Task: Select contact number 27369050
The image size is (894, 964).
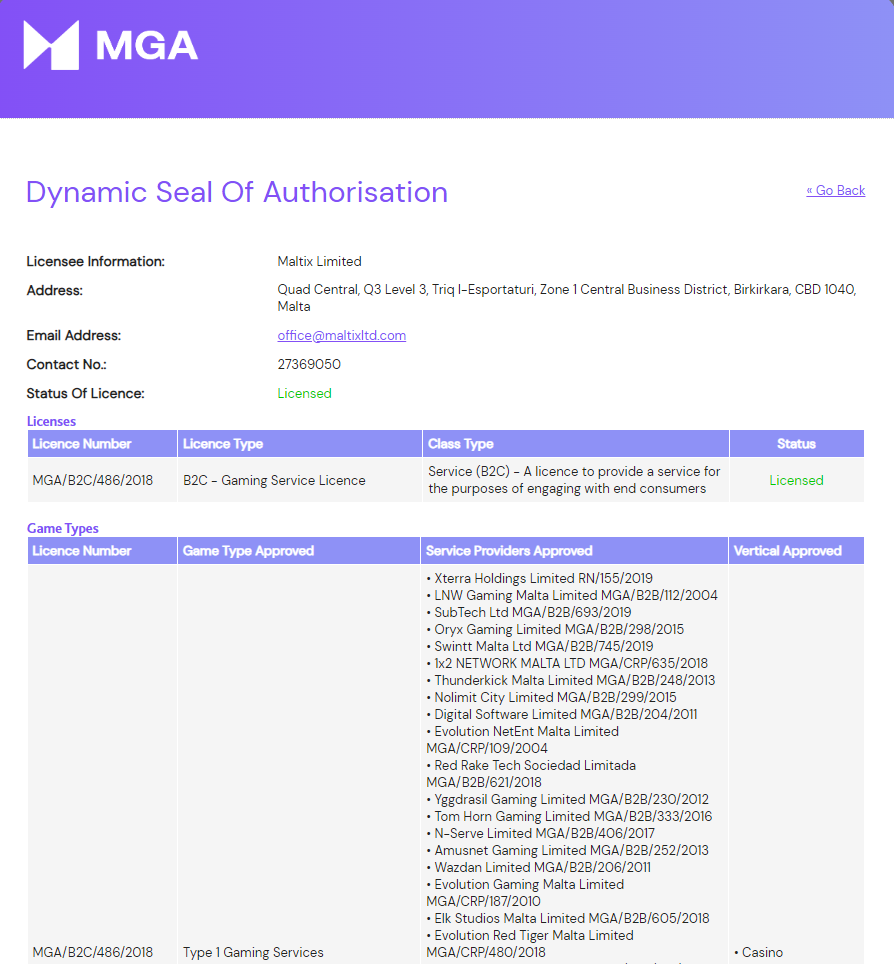Action: click(309, 365)
